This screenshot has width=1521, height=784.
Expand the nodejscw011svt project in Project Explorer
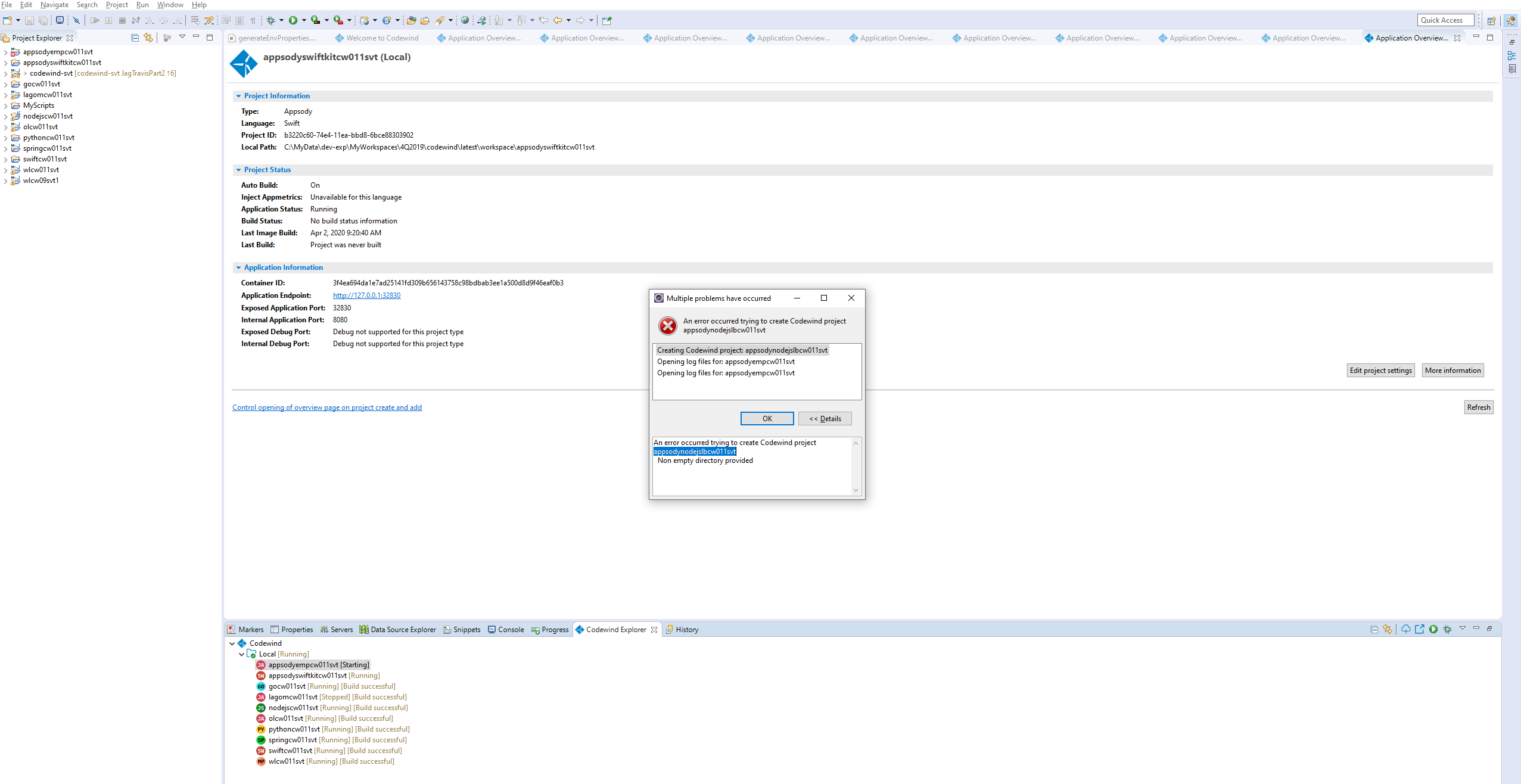click(5, 116)
